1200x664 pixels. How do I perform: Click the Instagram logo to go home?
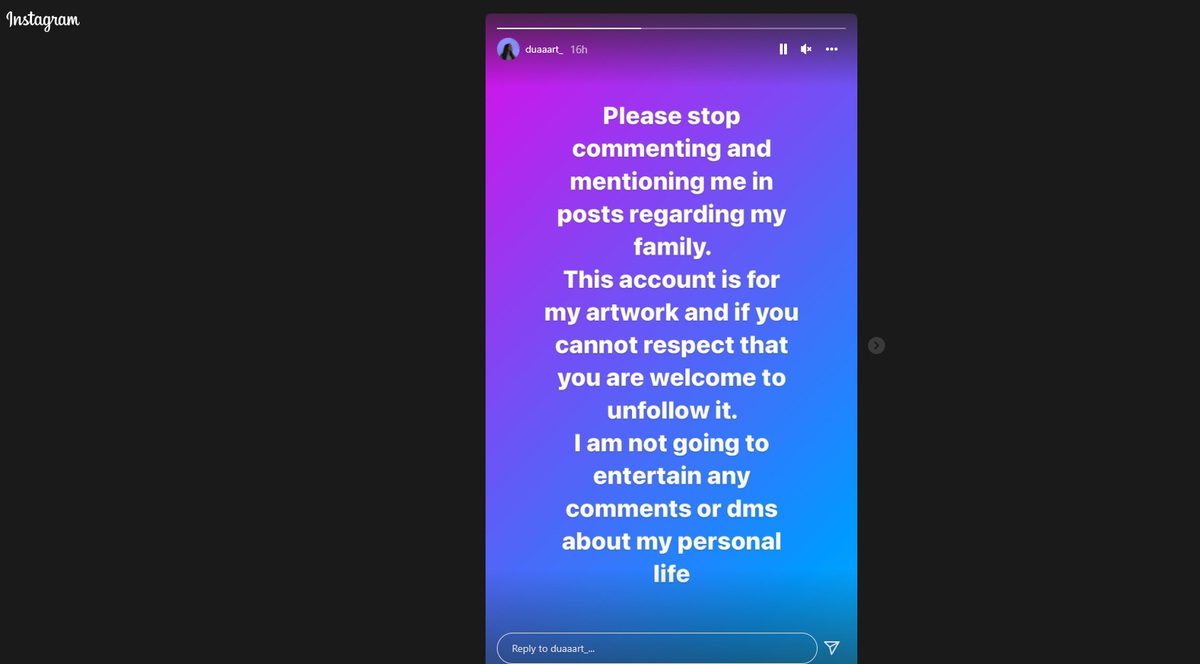pos(43,20)
